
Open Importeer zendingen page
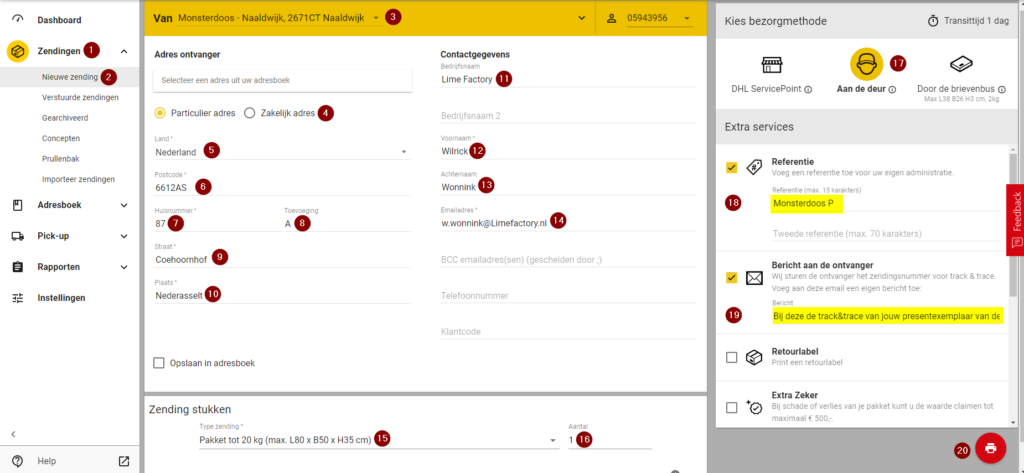78,179
